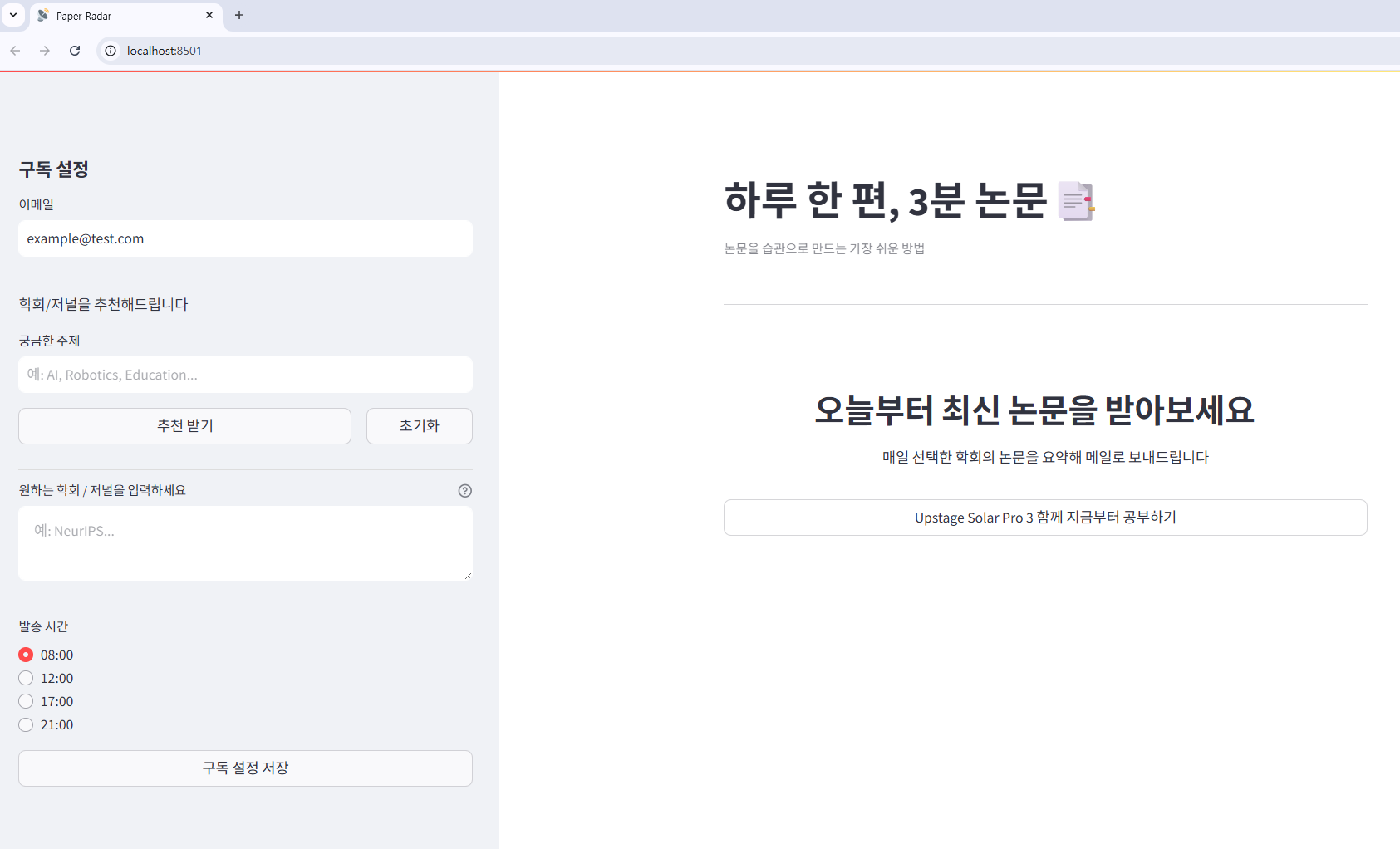Image resolution: width=1400 pixels, height=849 pixels.
Task: Click the paper document emoji beside the title
Action: pyautogui.click(x=1076, y=201)
